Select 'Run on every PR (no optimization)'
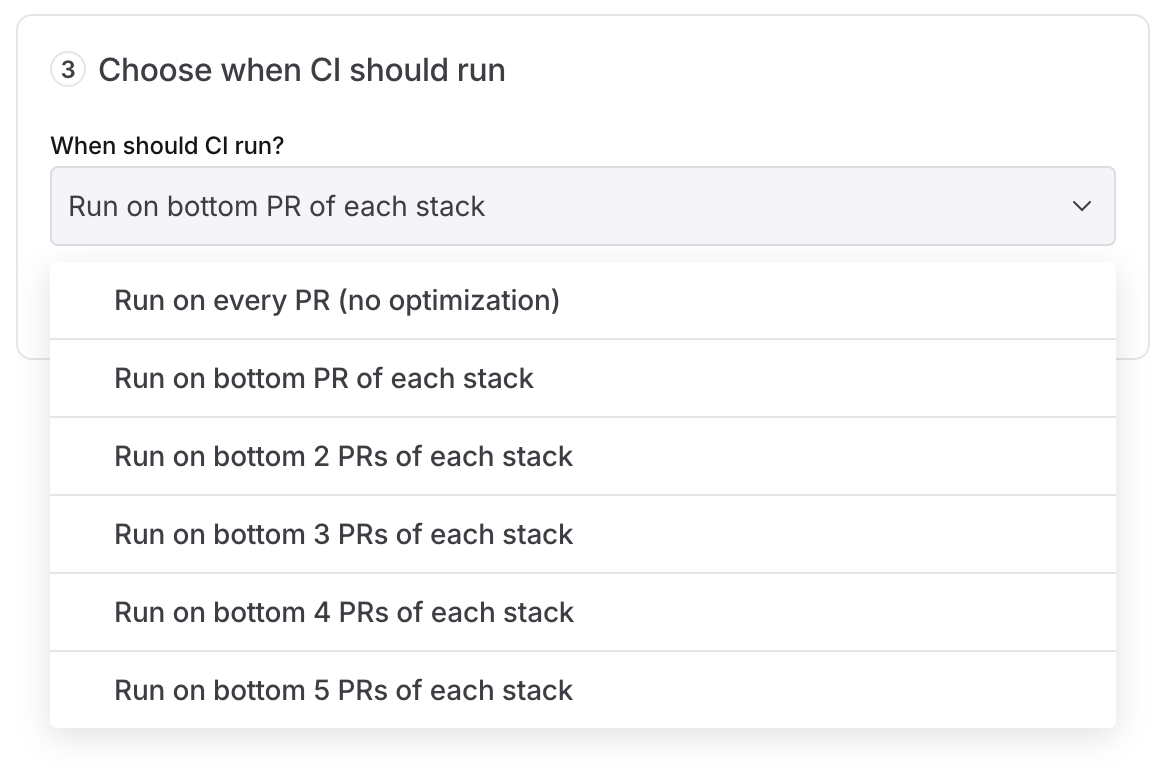This screenshot has height=768, width=1160. pos(337,300)
